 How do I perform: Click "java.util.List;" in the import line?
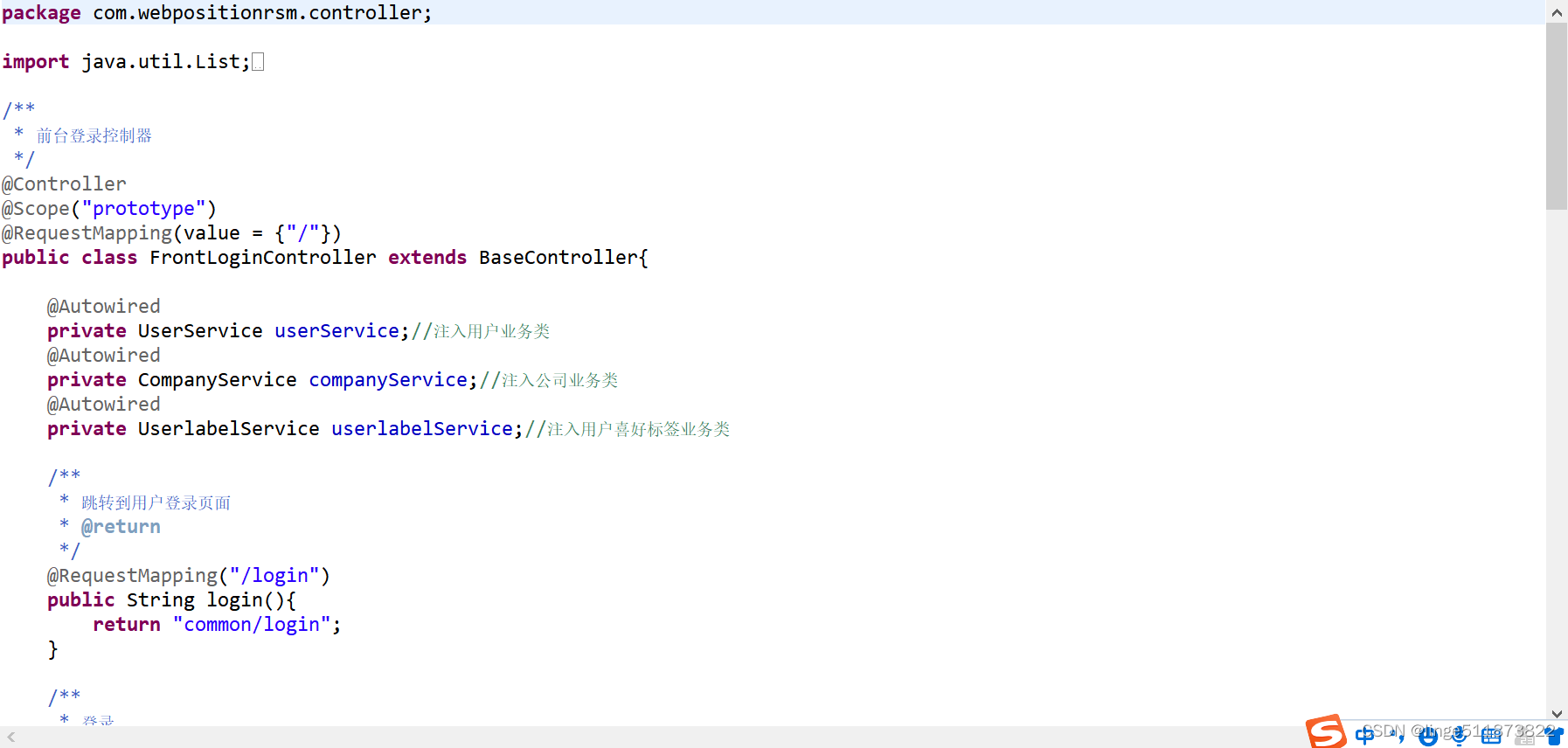coord(166,62)
